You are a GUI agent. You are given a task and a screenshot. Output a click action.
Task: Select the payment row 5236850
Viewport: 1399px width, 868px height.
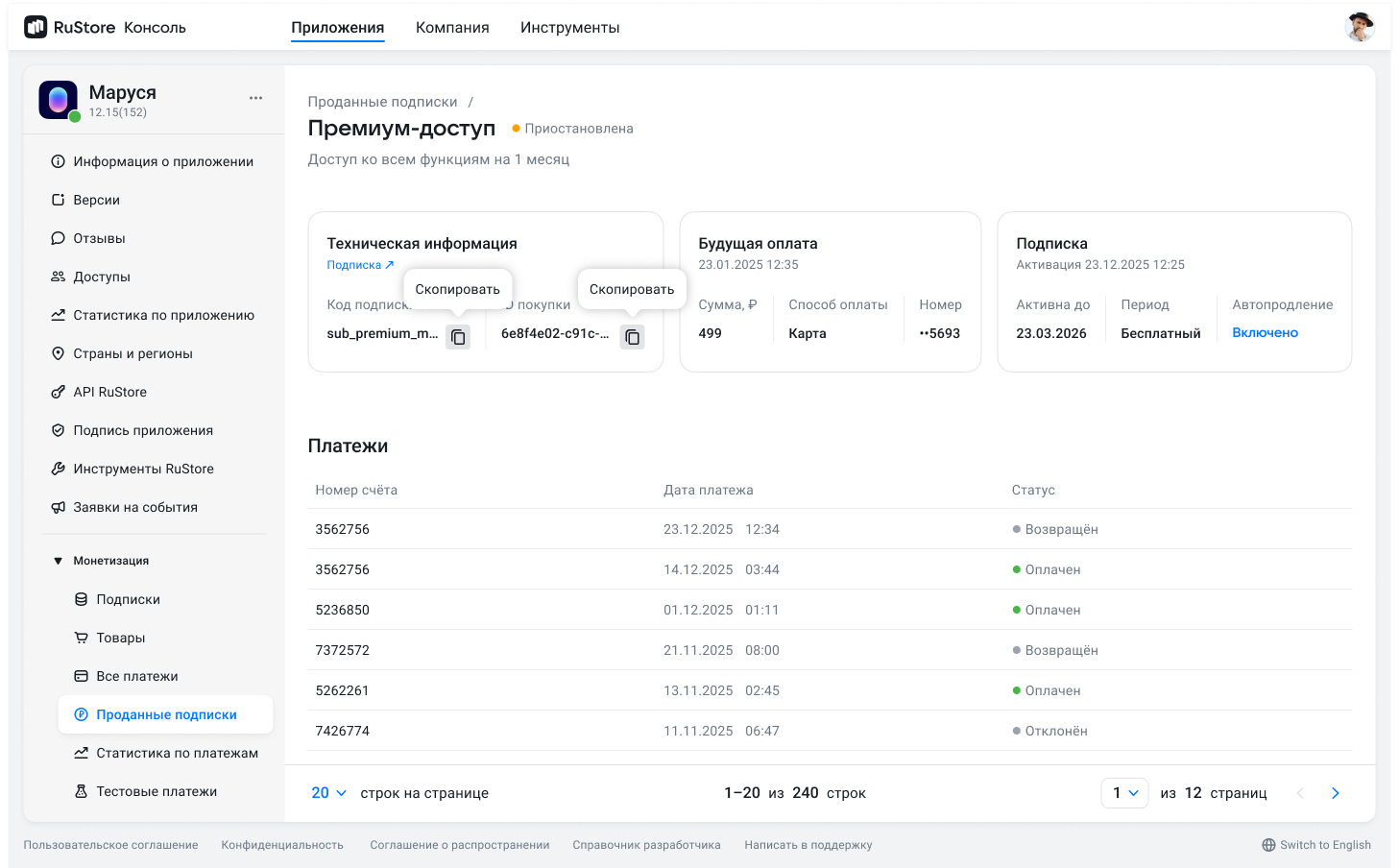point(830,610)
